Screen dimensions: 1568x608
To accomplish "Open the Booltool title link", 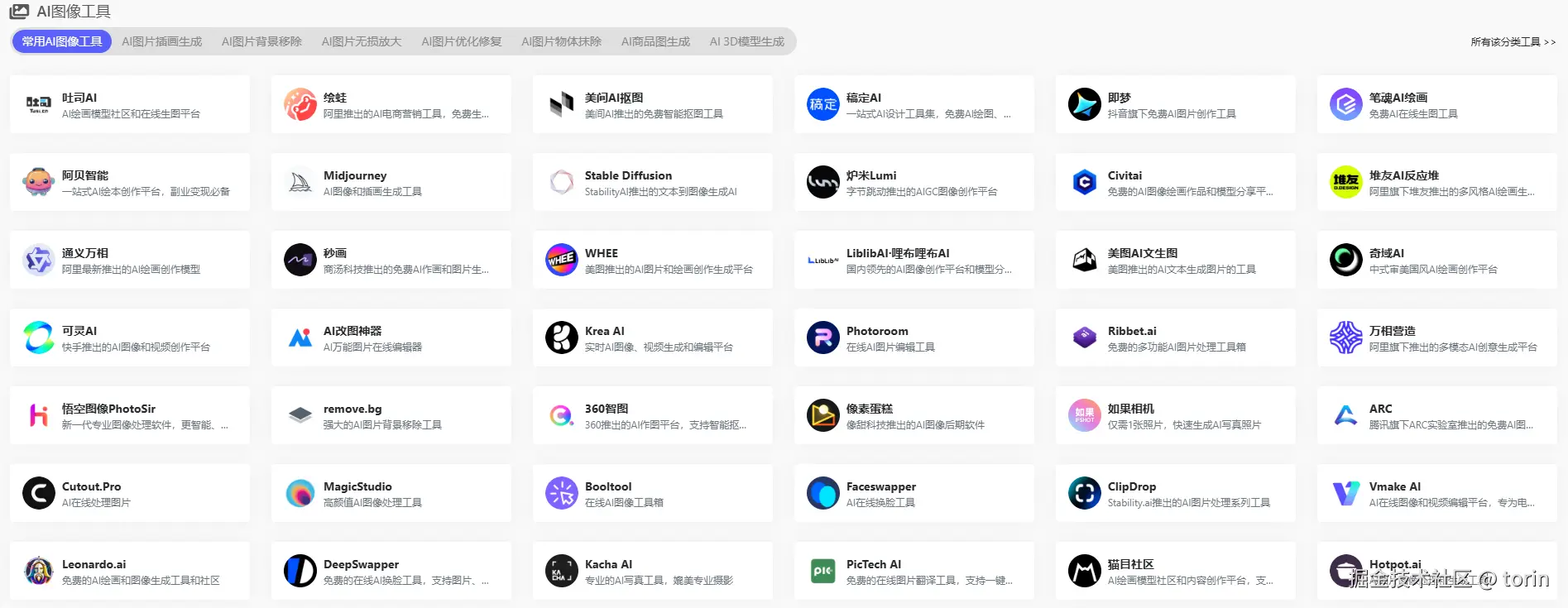I will (x=608, y=486).
